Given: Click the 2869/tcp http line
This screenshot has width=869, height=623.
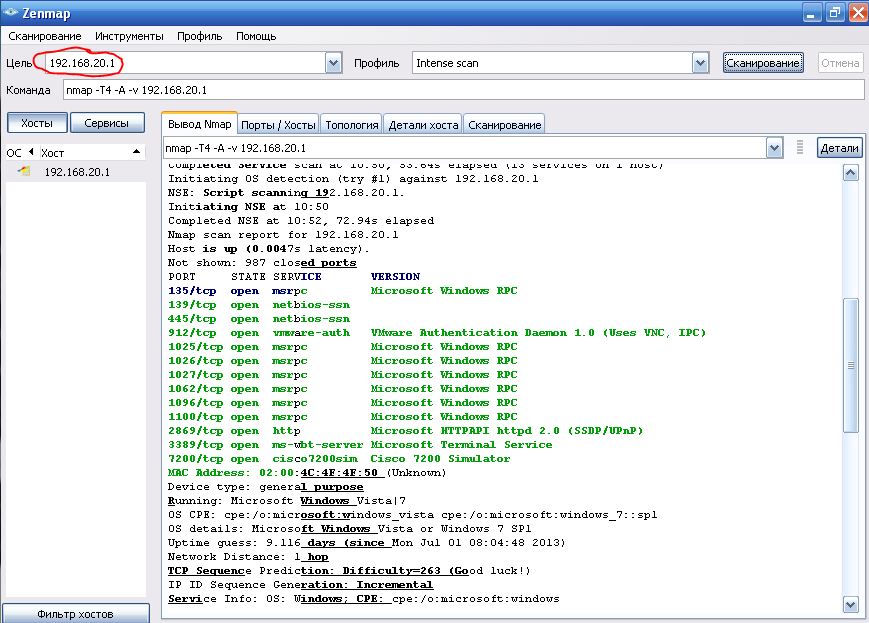Looking at the screenshot, I should pyautogui.click(x=405, y=431).
